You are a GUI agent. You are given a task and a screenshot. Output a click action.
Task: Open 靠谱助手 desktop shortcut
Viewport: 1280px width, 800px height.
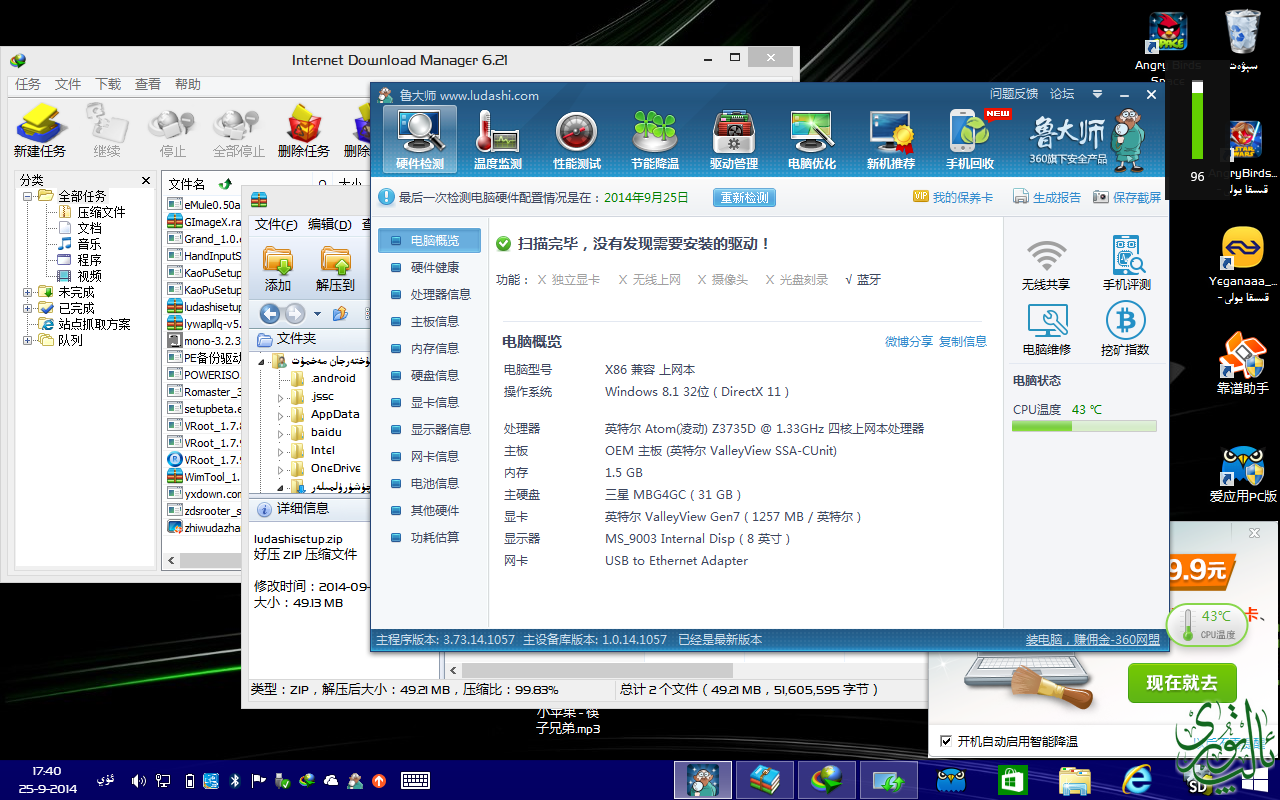pyautogui.click(x=1243, y=362)
